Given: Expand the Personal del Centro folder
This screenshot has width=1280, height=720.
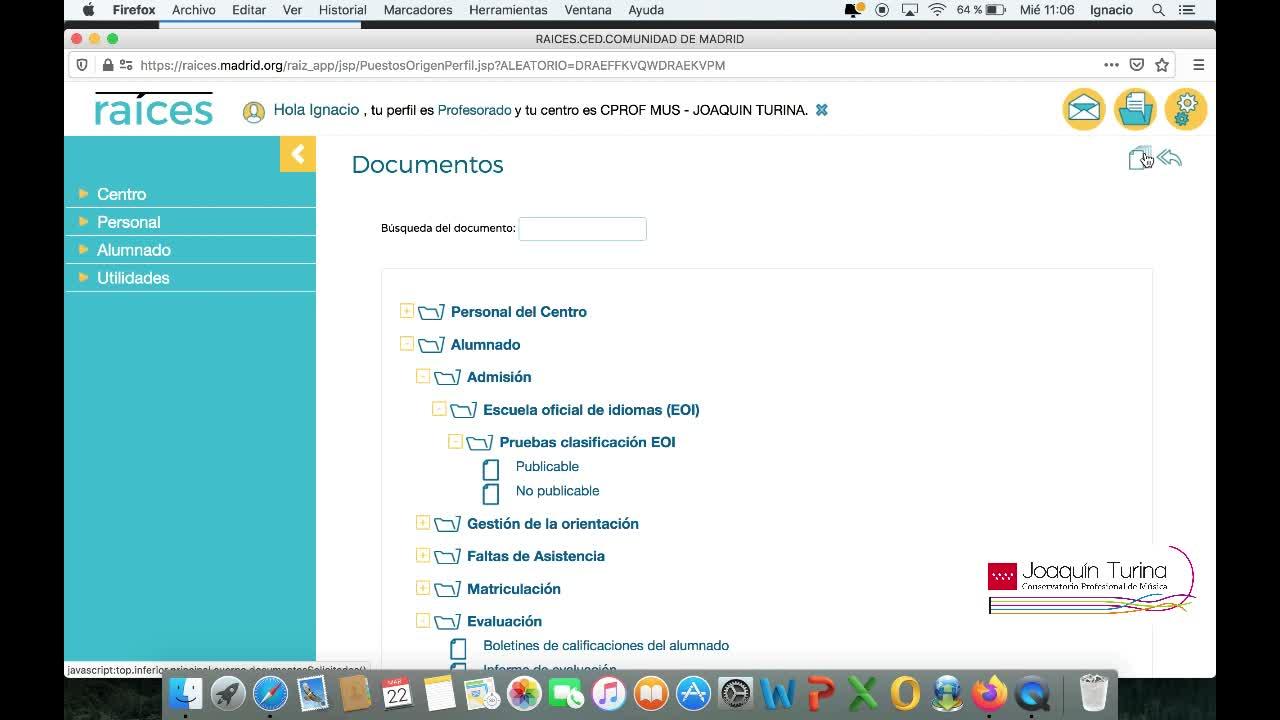Looking at the screenshot, I should point(406,311).
